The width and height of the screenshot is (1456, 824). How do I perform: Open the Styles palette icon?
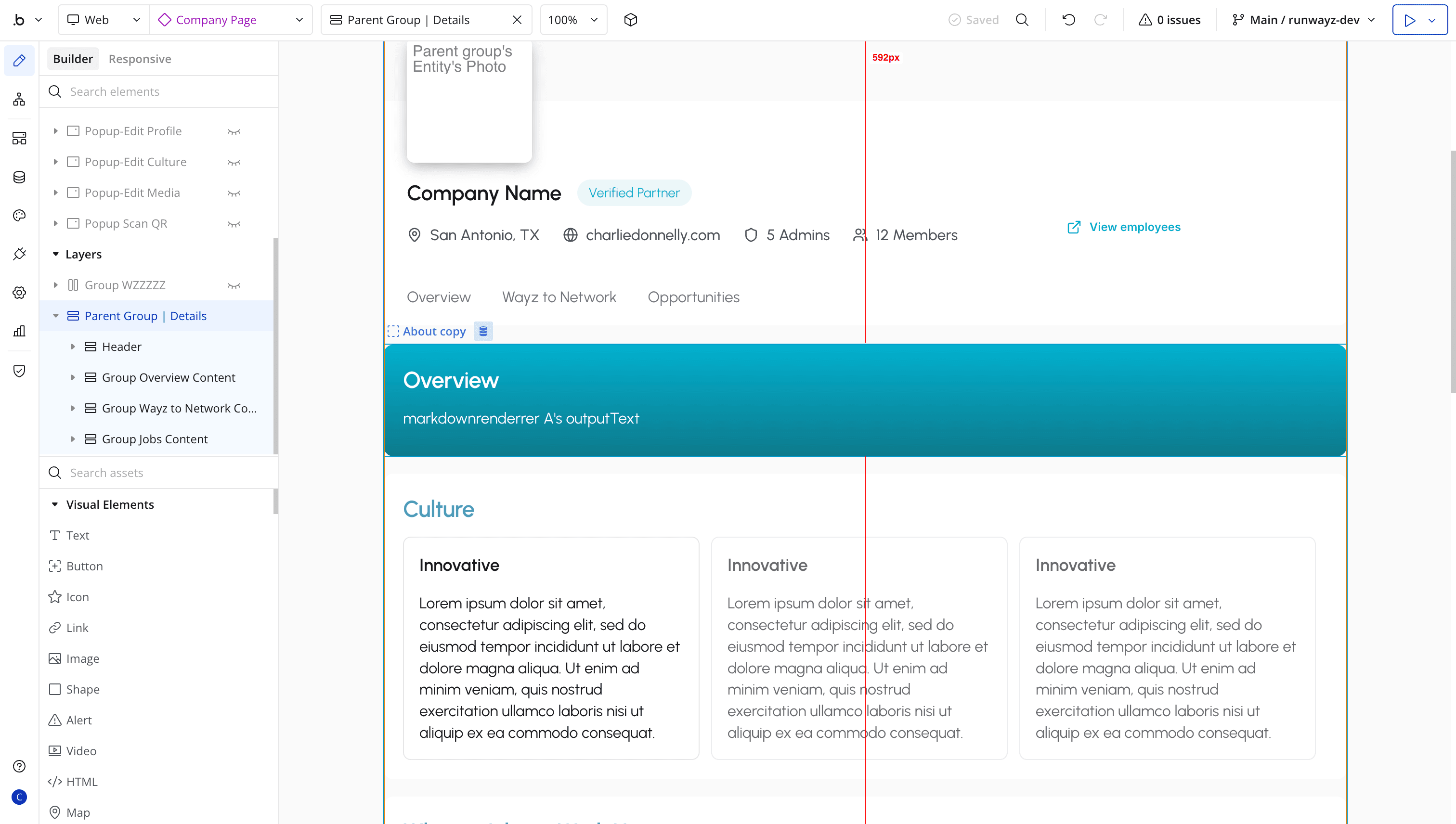19,216
